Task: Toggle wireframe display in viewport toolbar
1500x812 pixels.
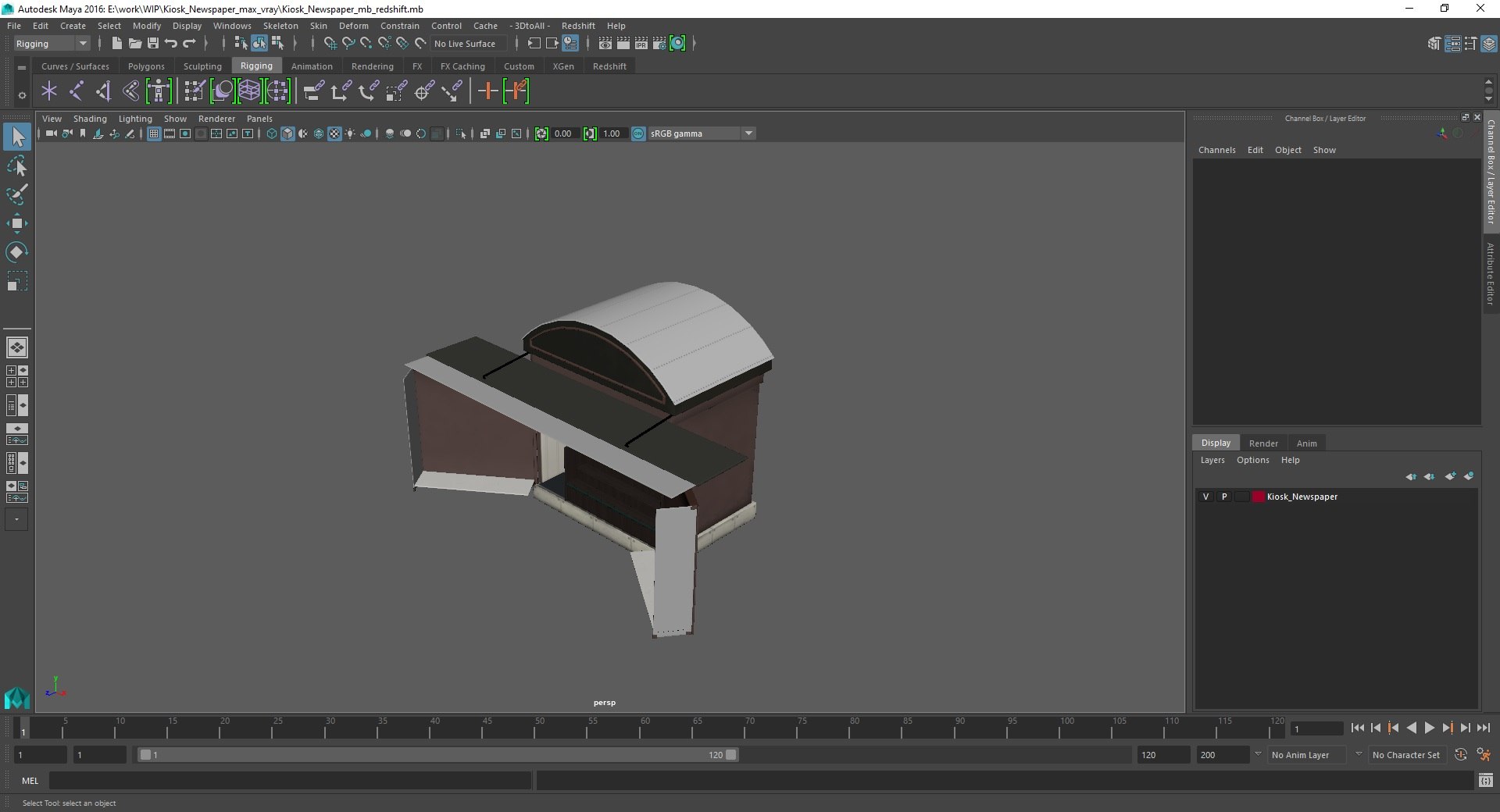Action: coord(272,134)
